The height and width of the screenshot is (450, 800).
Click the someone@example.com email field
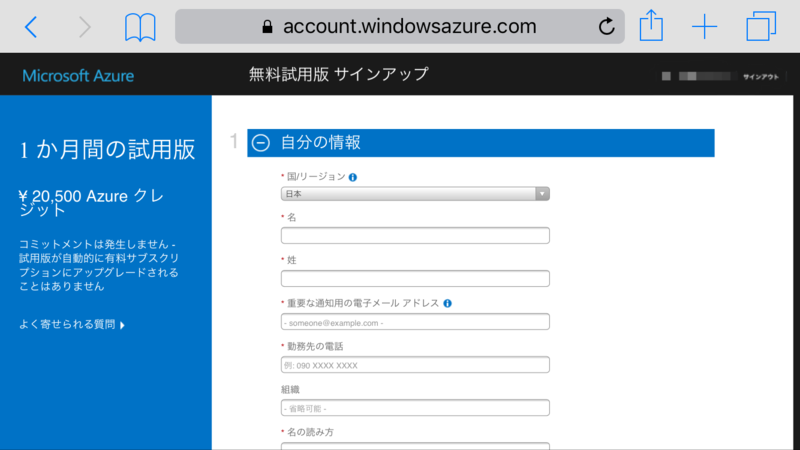(415, 321)
